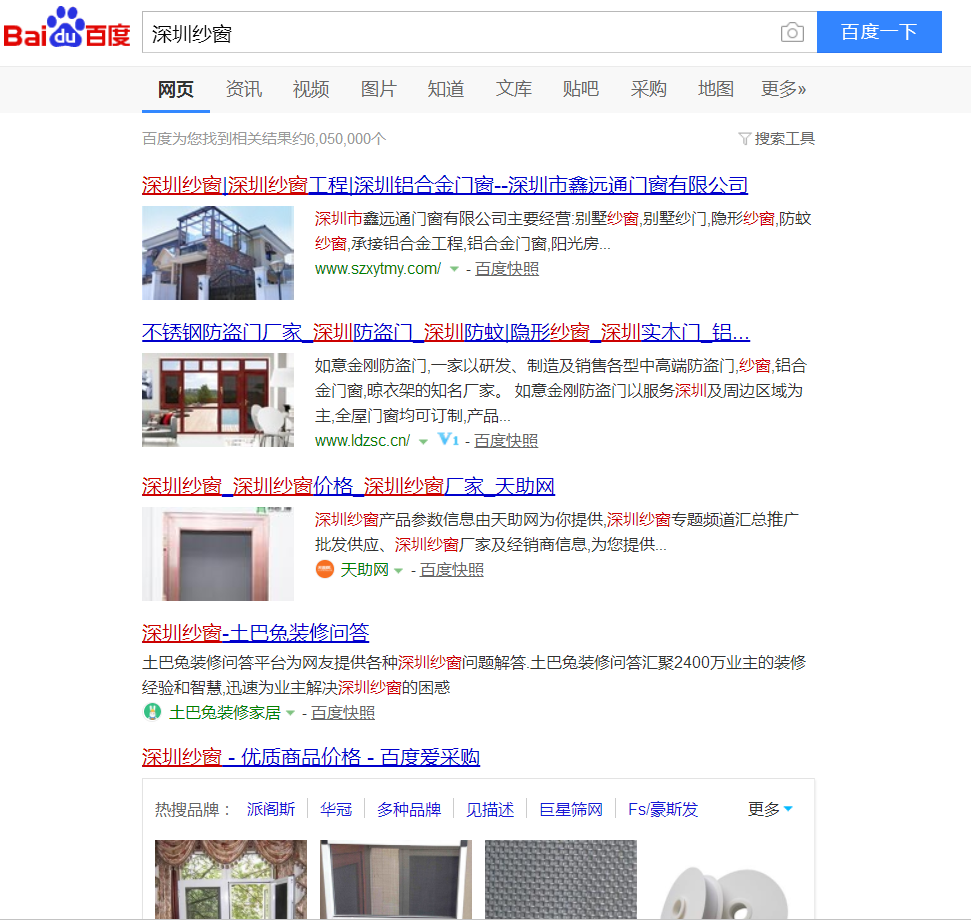The height and width of the screenshot is (921, 971).
Task: Click the 天助网 source link
Action: 364,570
